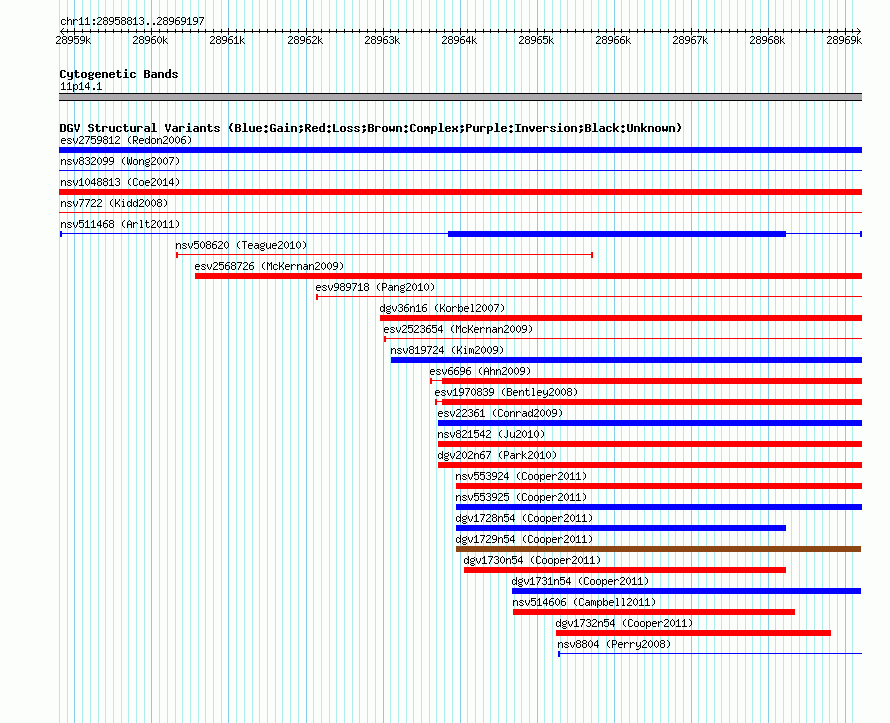Click the esv989718 (Pang2010) label

pos(375,287)
